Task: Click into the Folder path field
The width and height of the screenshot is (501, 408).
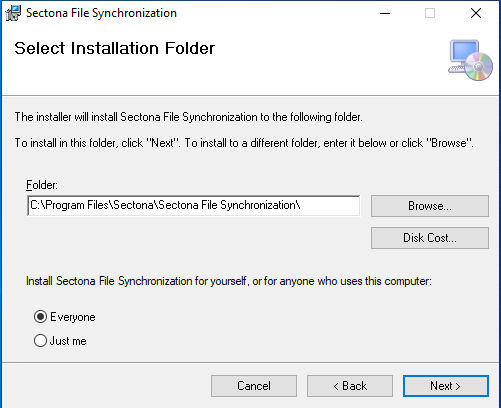Action: (x=193, y=206)
